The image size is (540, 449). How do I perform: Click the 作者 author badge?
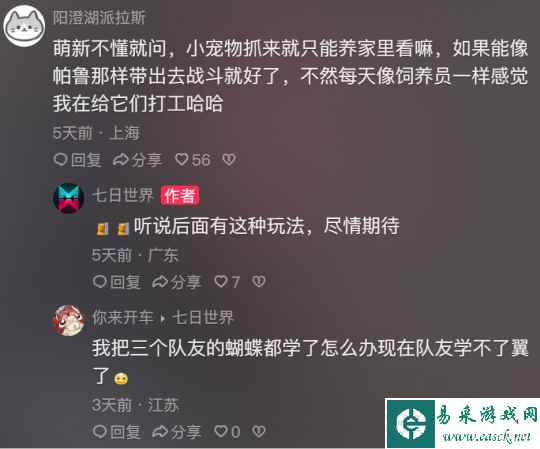tap(180, 196)
